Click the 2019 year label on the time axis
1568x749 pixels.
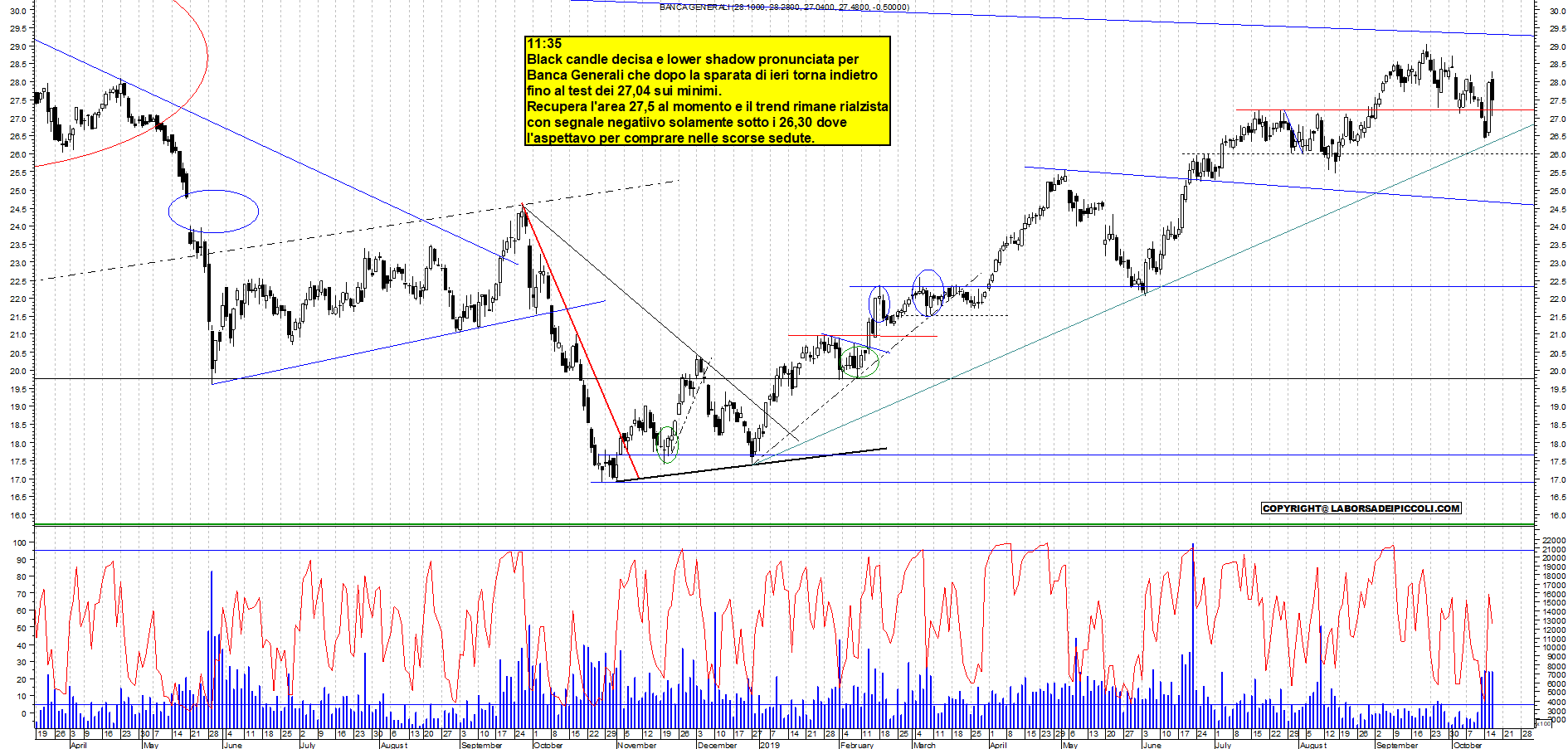770,745
